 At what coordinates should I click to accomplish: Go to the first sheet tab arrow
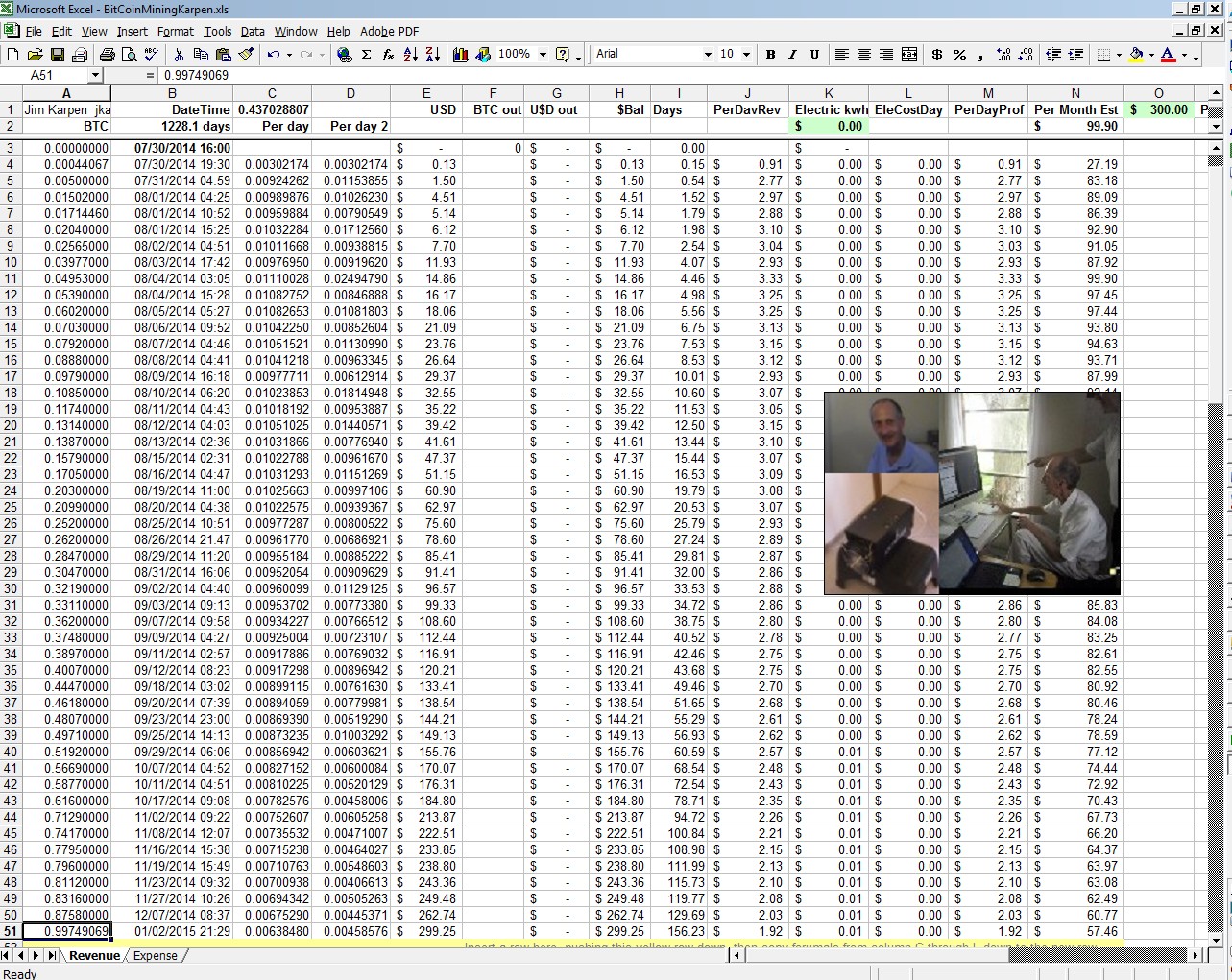(7, 955)
